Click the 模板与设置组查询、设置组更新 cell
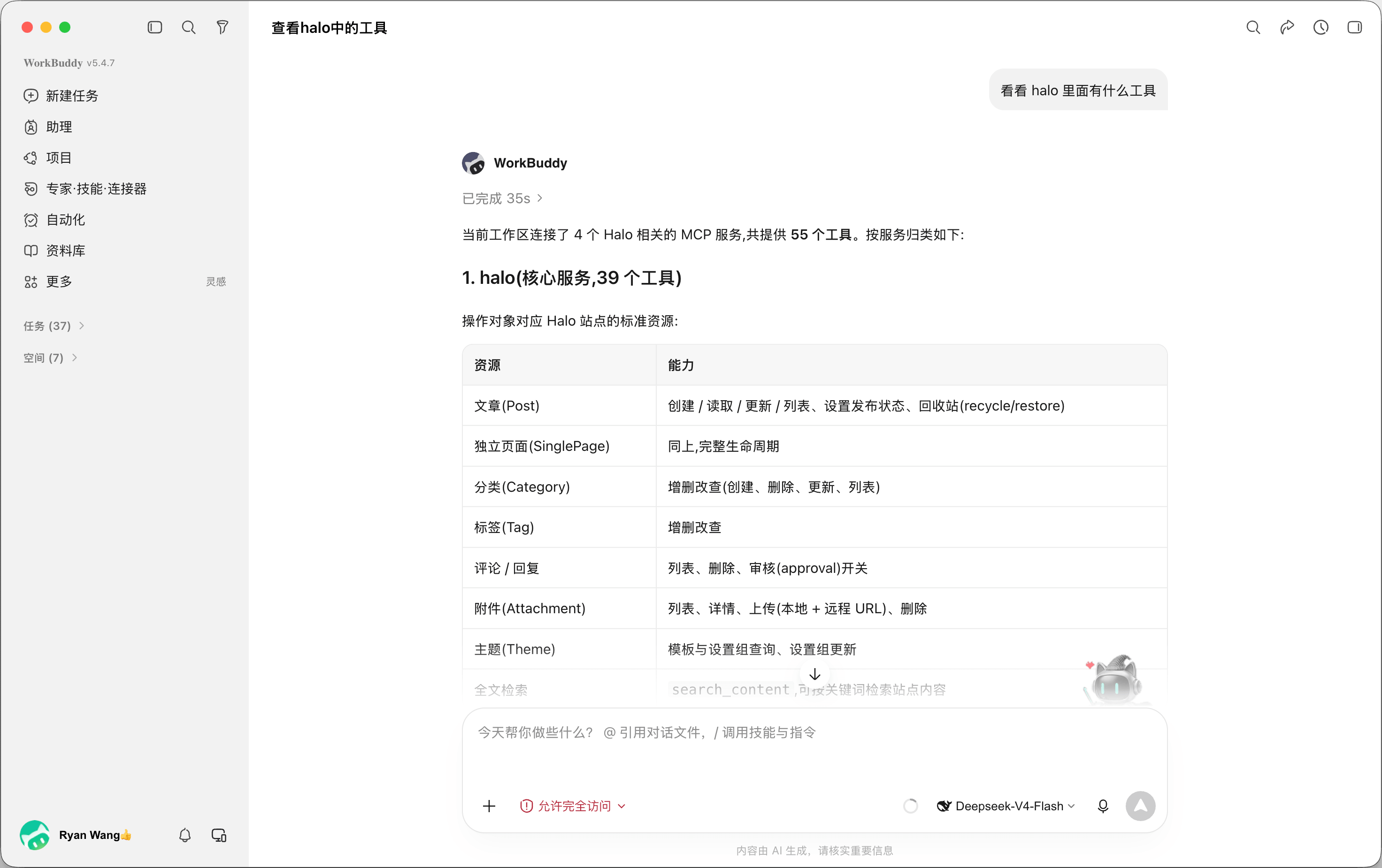This screenshot has height=868, width=1382. (911, 649)
